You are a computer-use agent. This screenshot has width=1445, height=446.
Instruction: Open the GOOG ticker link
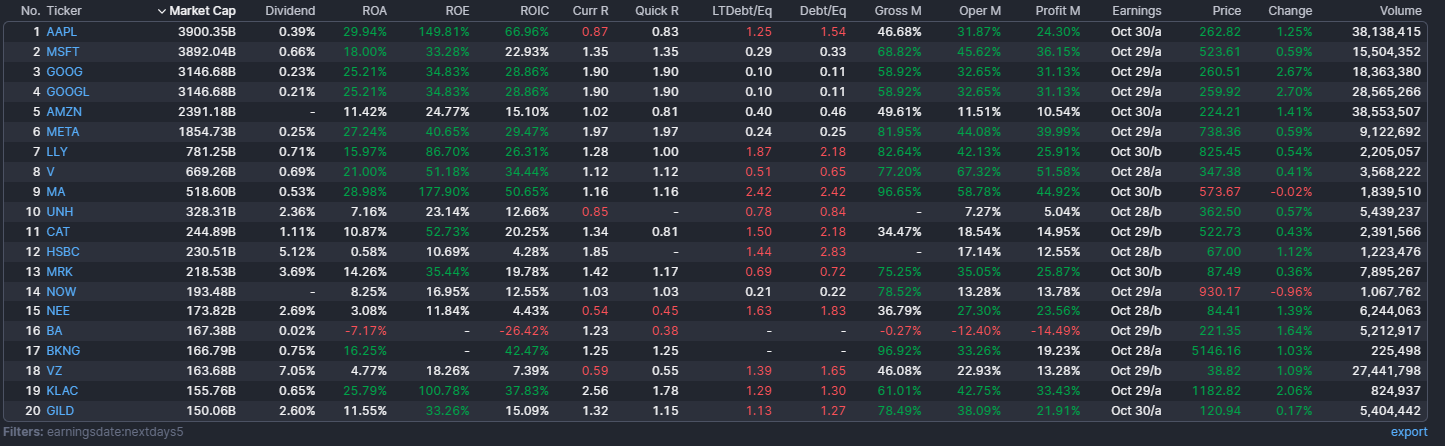coord(64,72)
